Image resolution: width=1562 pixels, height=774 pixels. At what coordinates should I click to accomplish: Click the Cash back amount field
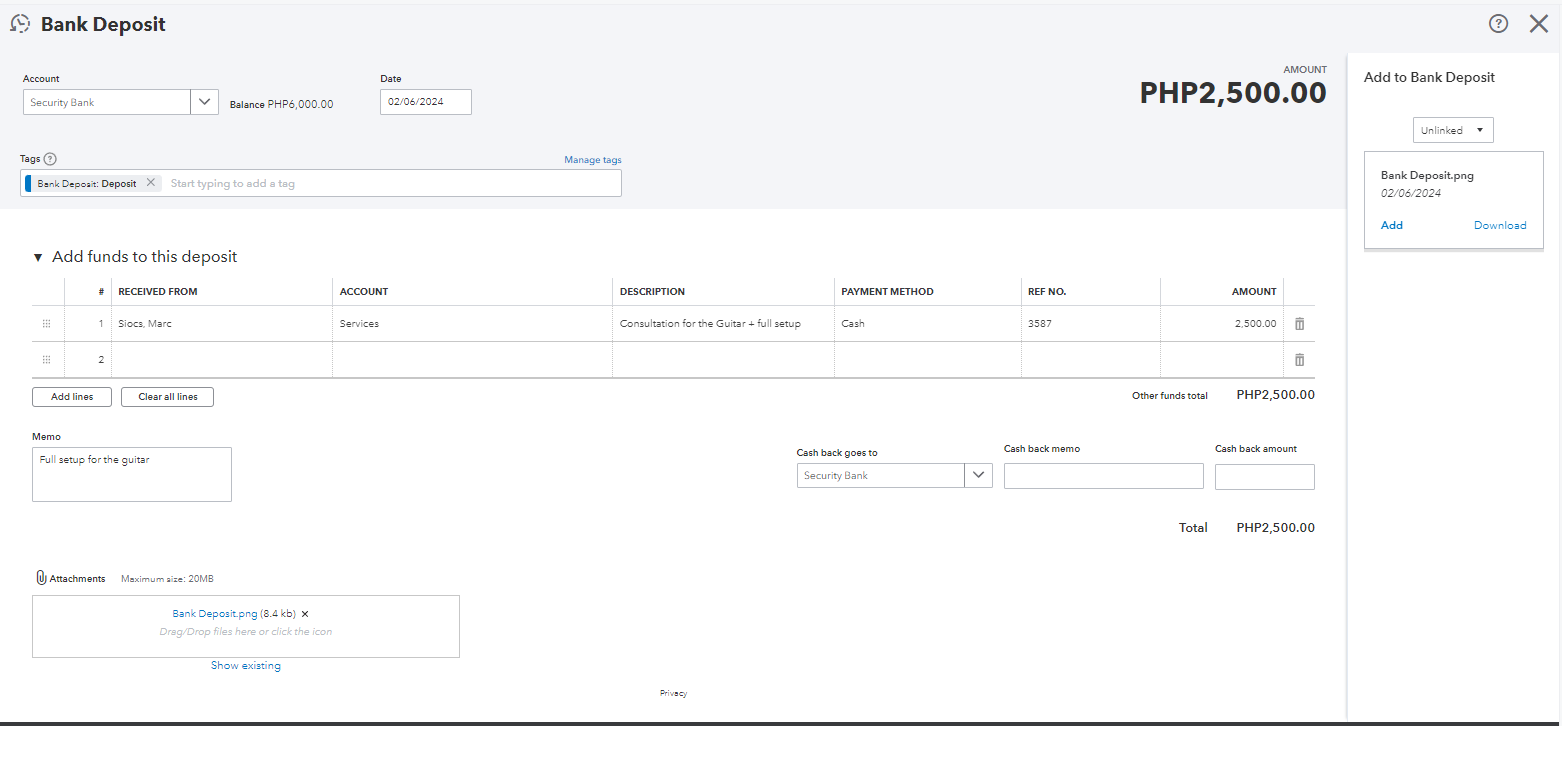tap(1264, 477)
